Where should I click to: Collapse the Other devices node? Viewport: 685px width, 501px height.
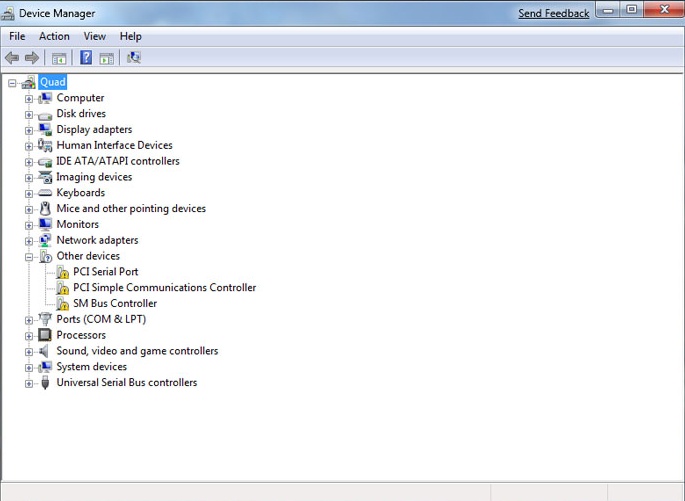coord(28,257)
